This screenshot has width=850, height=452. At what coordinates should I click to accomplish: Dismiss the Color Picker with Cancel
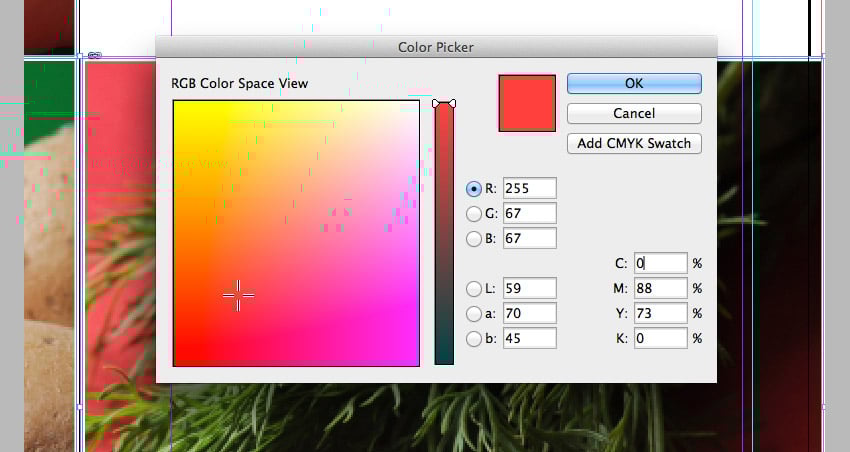634,113
